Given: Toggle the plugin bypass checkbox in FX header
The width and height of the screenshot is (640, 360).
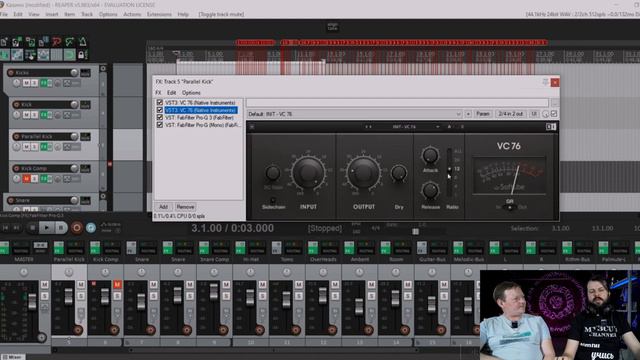Looking at the screenshot, I should (x=554, y=114).
